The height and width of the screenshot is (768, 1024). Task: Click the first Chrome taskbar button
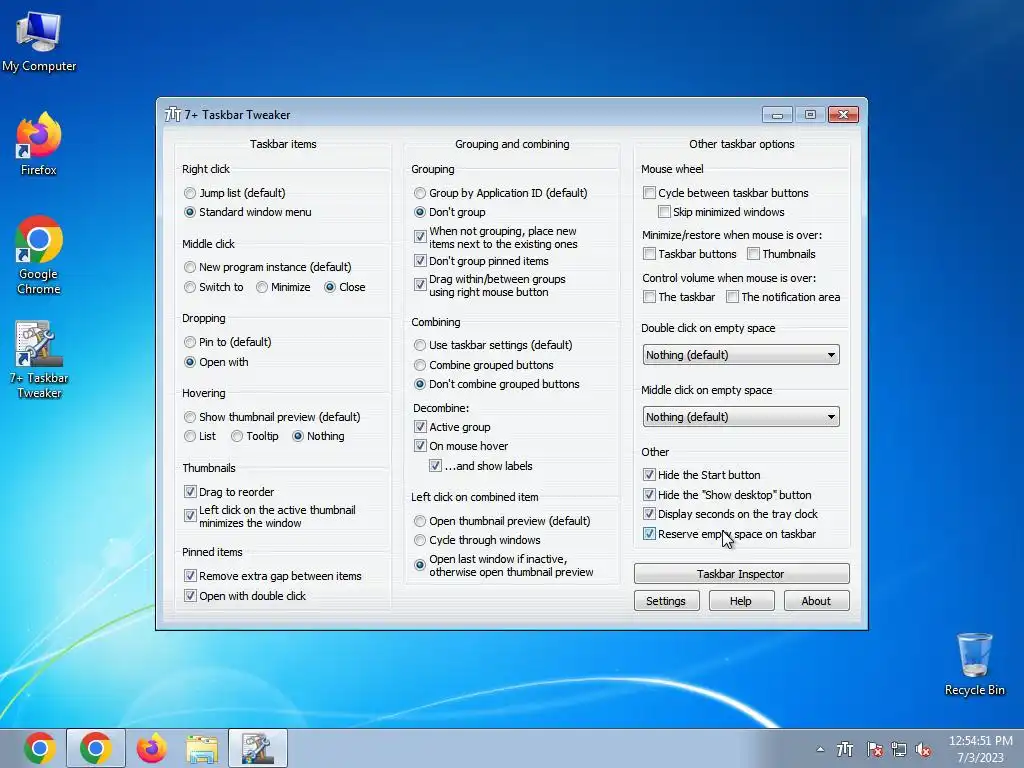coord(40,748)
